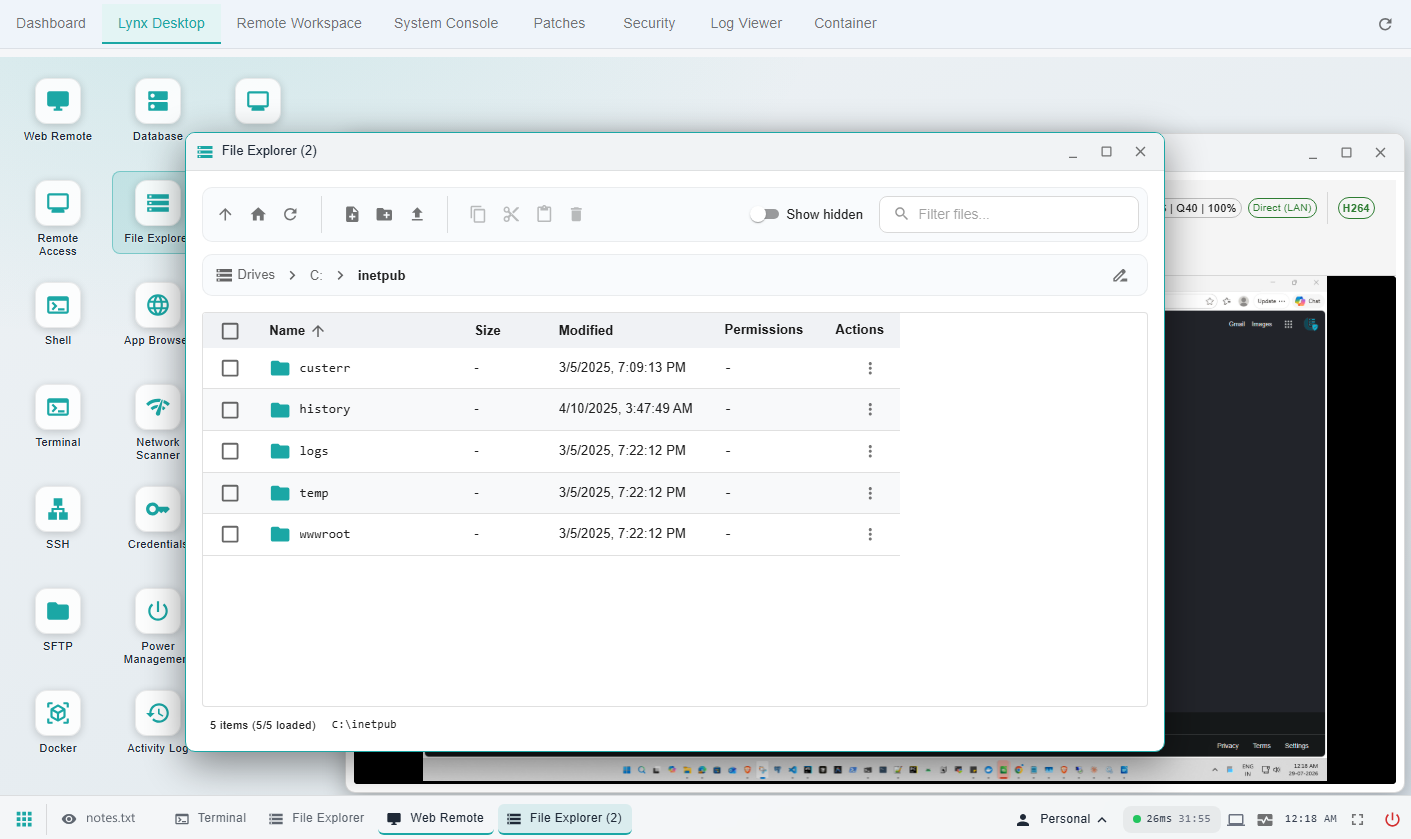The width and height of the screenshot is (1411, 839).
Task: Launch the Terminal desktop icon
Action: [x=58, y=407]
